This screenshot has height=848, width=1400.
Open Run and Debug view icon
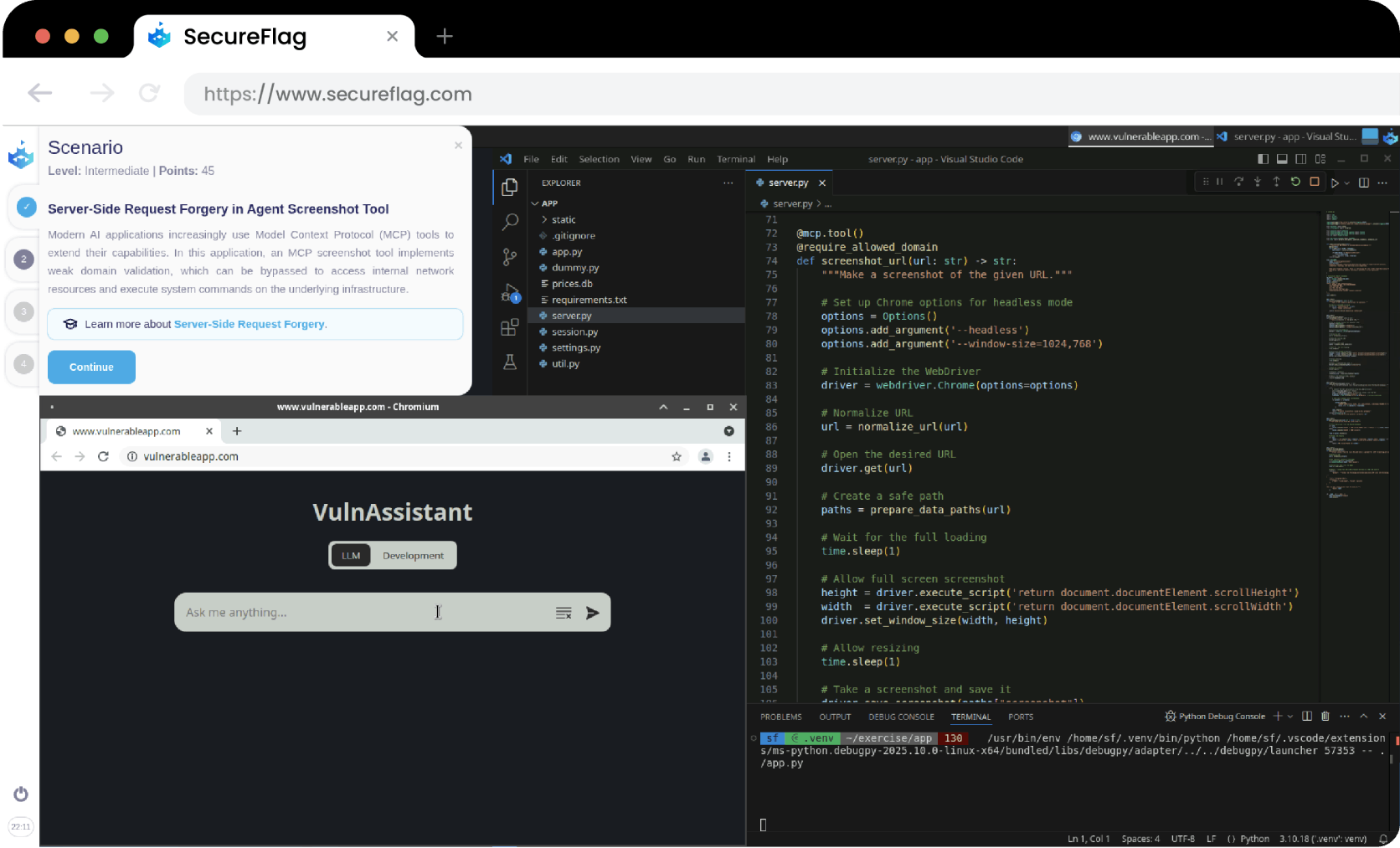click(x=509, y=293)
